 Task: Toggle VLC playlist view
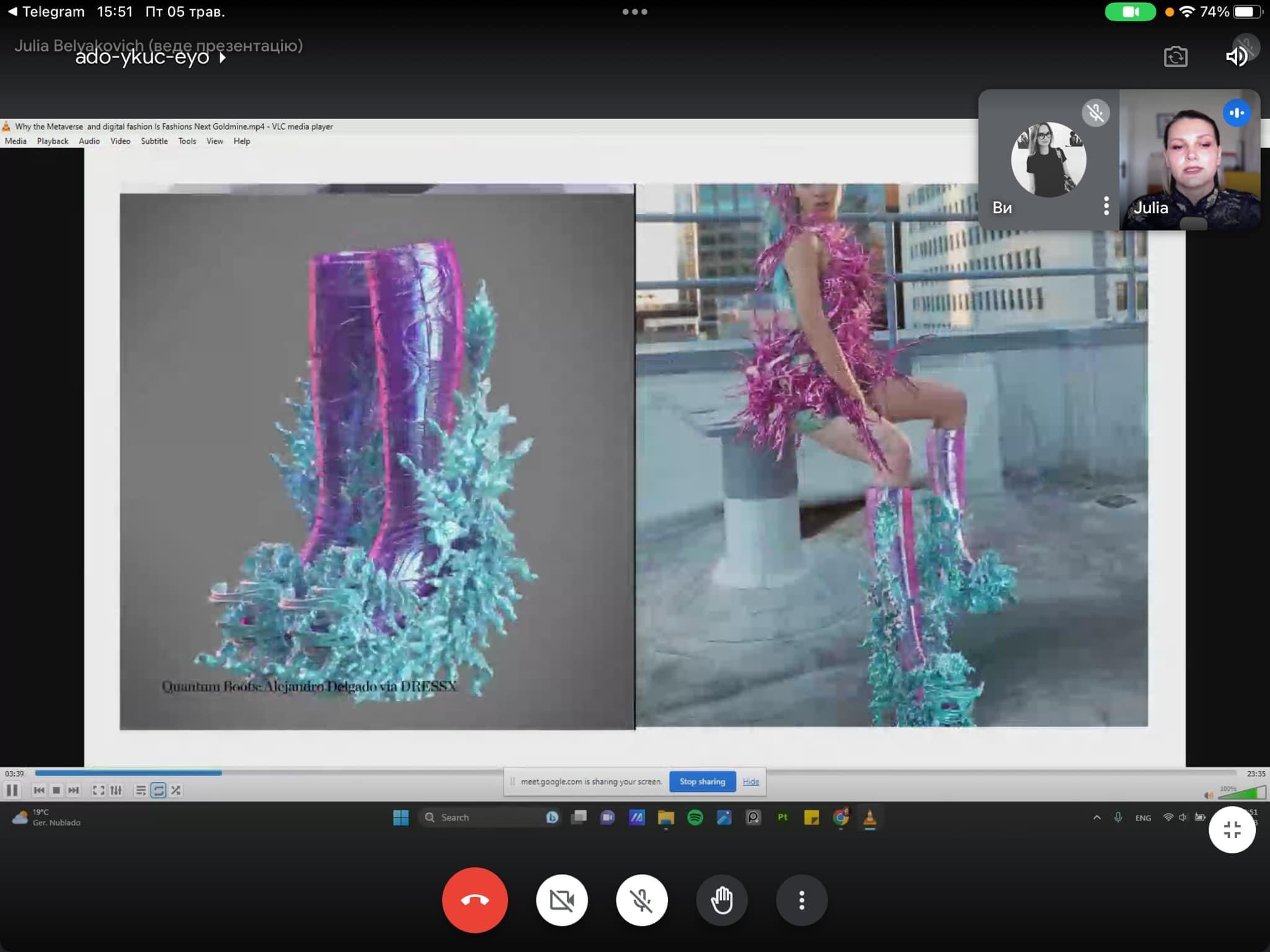click(x=141, y=790)
